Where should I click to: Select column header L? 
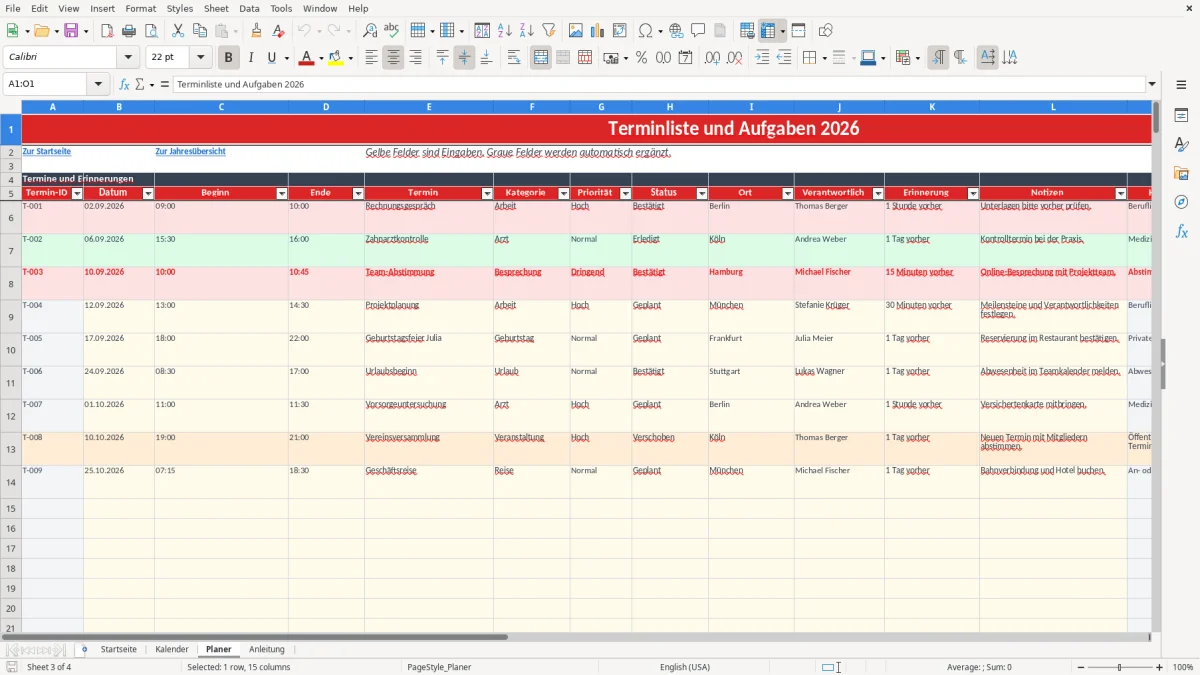[1053, 107]
